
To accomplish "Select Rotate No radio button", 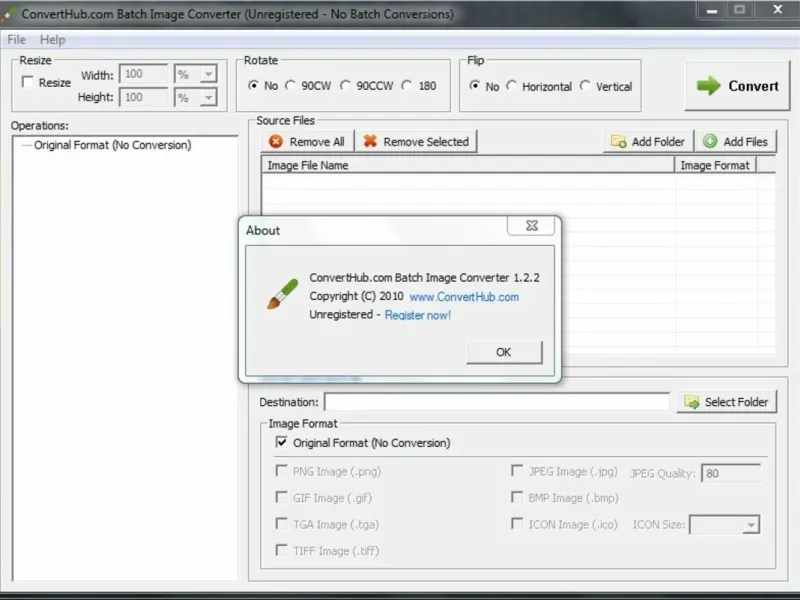I will [x=253, y=85].
